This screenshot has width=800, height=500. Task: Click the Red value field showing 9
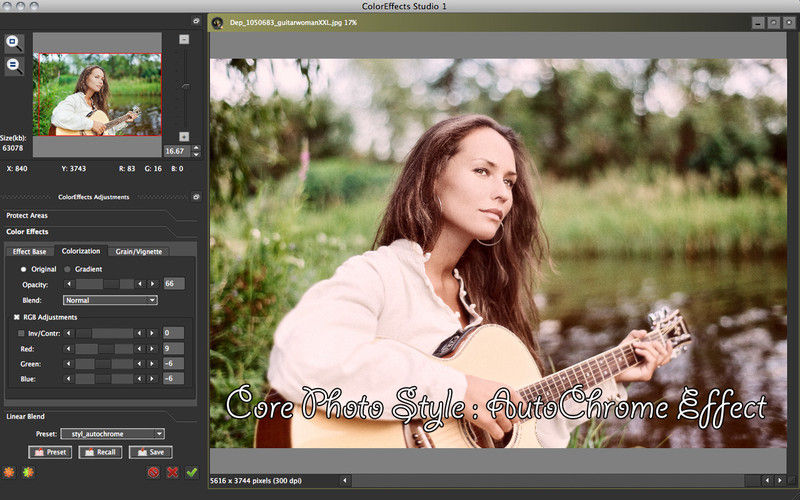coord(173,349)
